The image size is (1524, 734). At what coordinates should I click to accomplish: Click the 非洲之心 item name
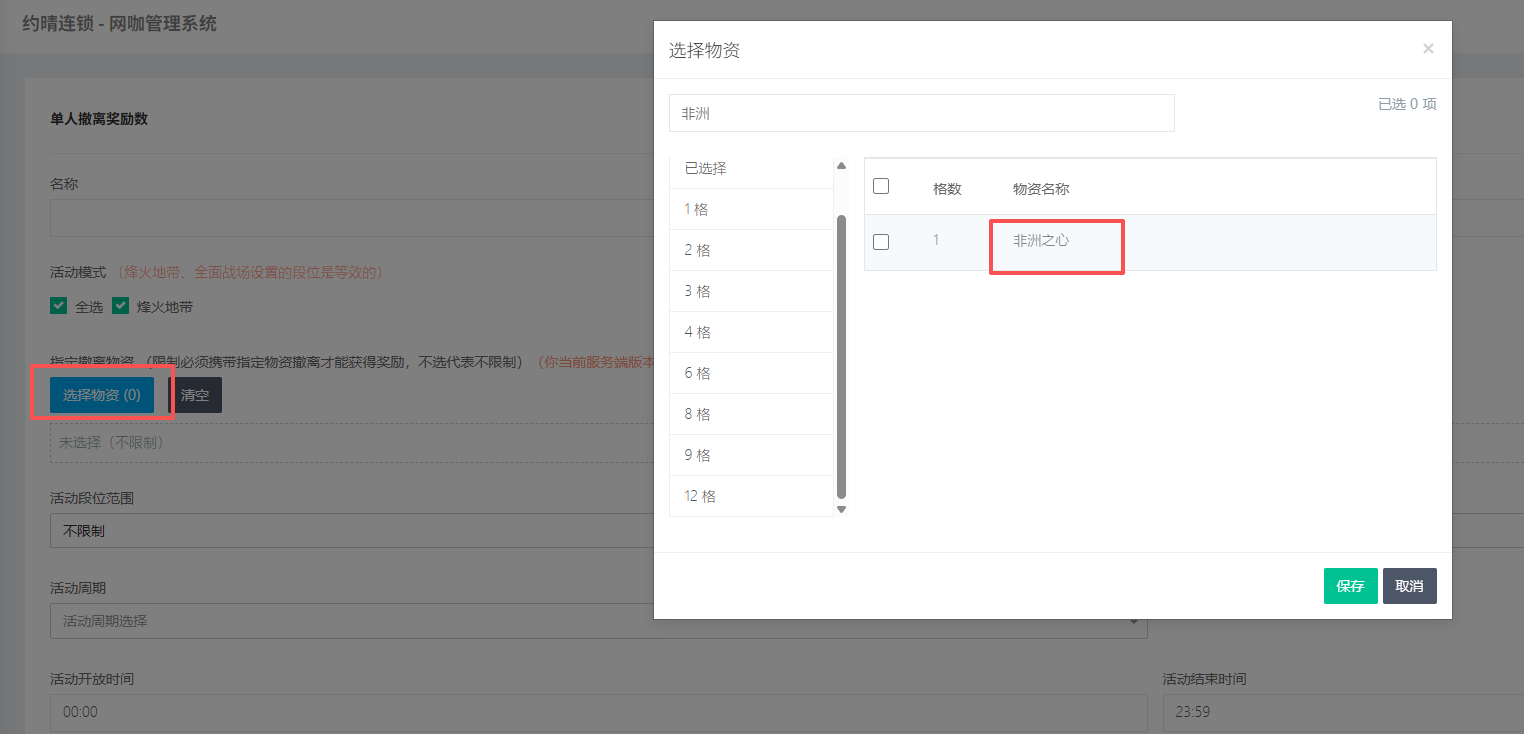(x=1041, y=241)
